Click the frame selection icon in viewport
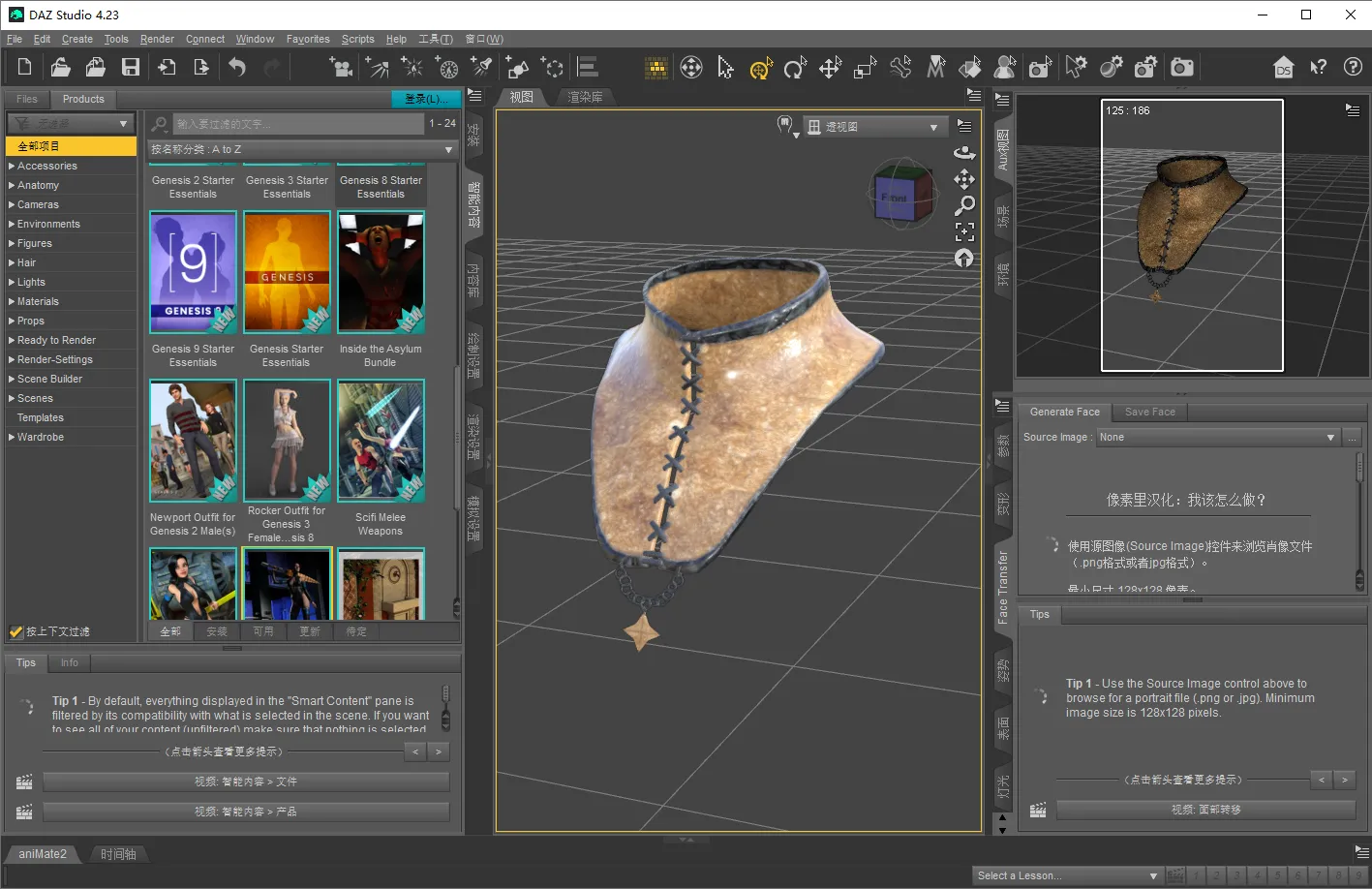1372x889 pixels. (x=964, y=231)
